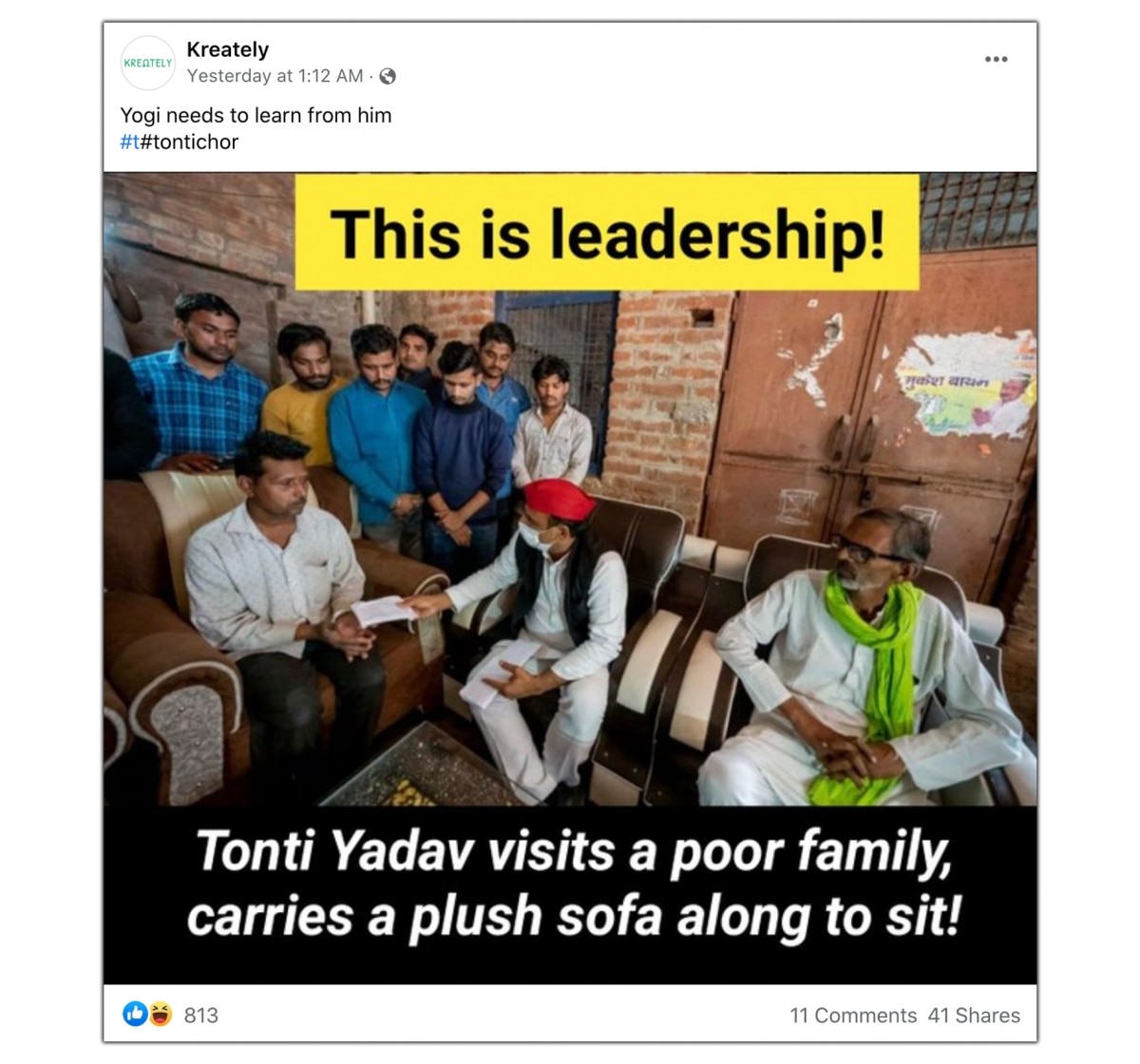Open the 11 Comments link

(x=853, y=1016)
